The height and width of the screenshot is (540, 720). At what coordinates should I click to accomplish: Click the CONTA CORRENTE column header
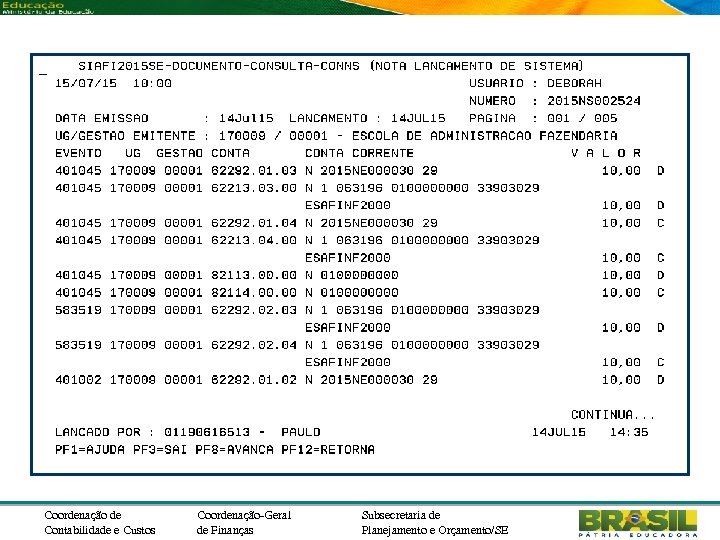[x=360, y=153]
